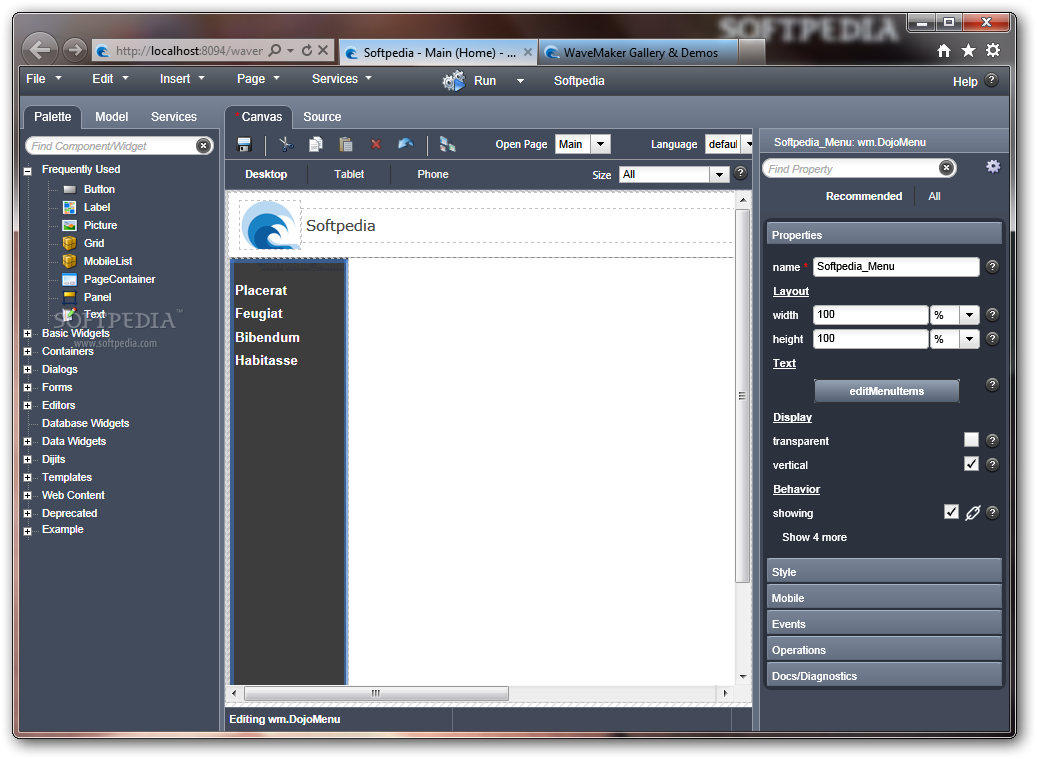
Task: Click the outline toggle icon after Undo
Action: pos(447,144)
